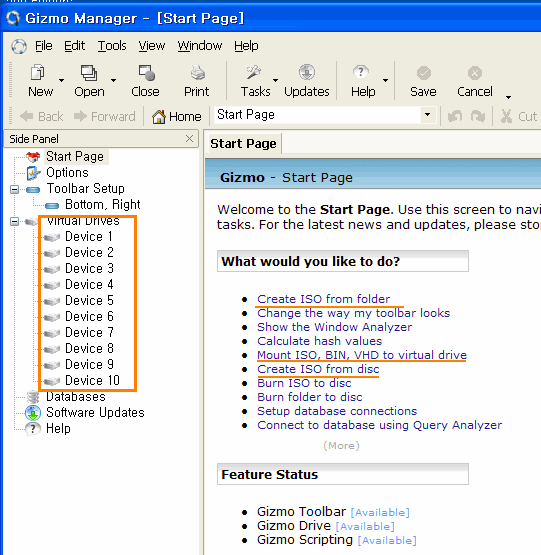Select the Start Page document tab
Screen dimensions: 541x555
point(244,143)
